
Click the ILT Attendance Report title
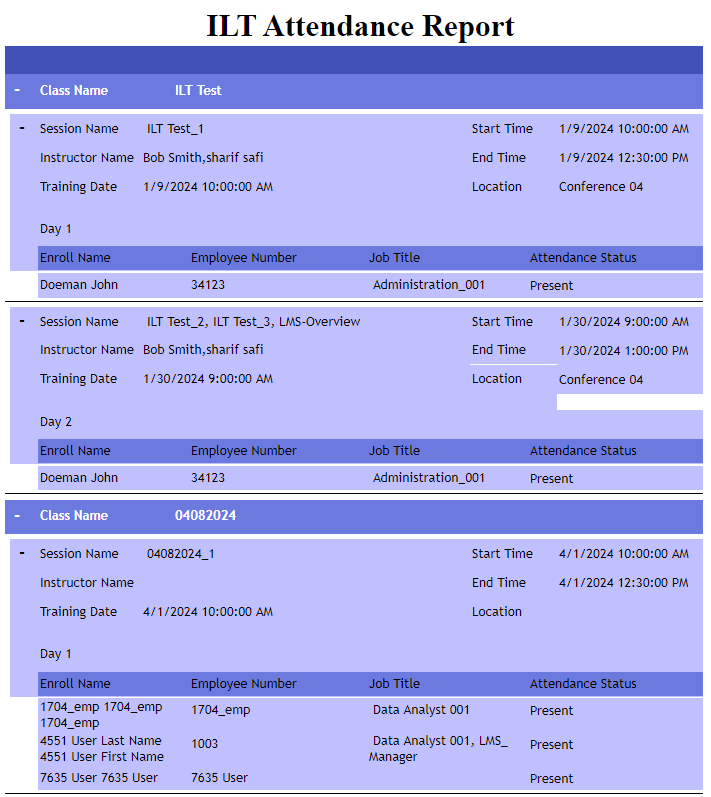click(360, 26)
